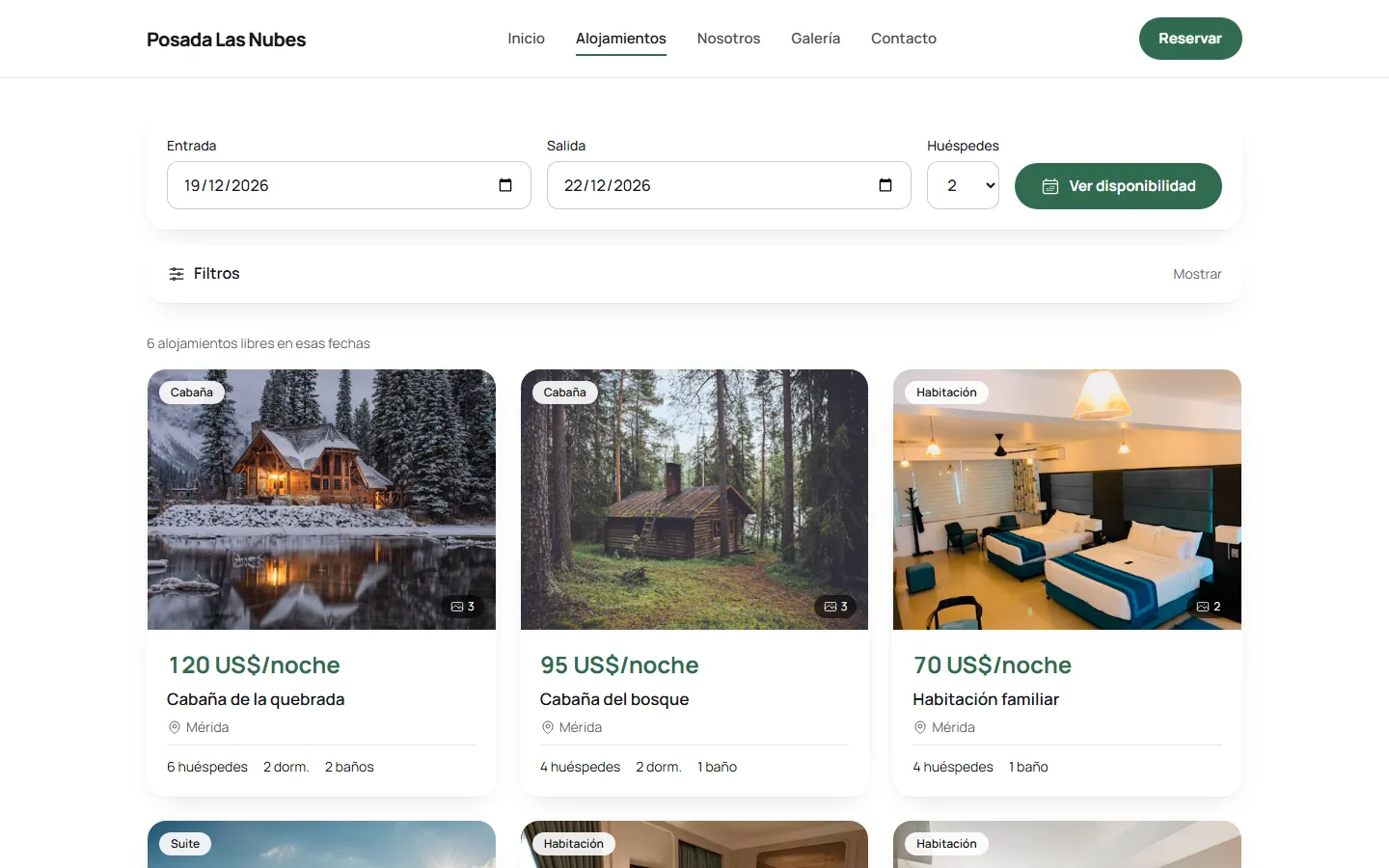Click photo count badge on Cabaña de la quebrada
This screenshot has height=868, width=1389.
(463, 607)
